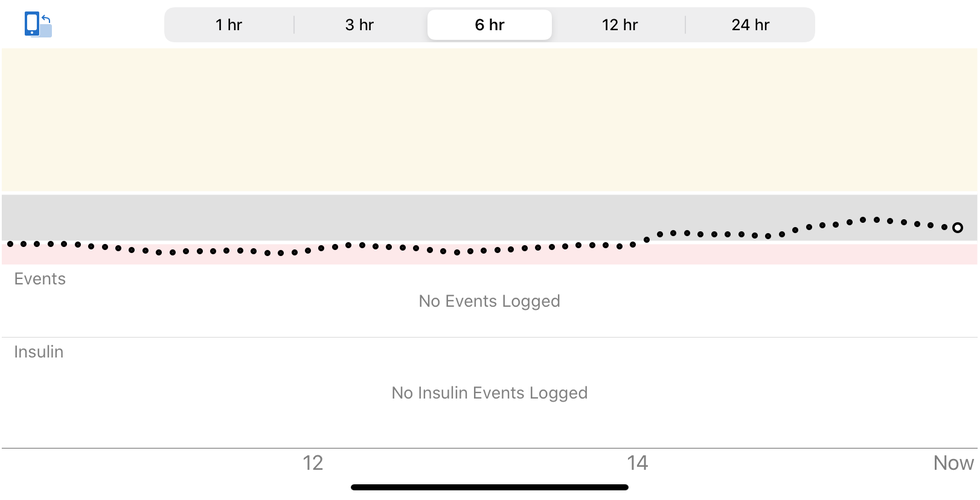Click the No Insulin Events Logged text

tap(489, 393)
